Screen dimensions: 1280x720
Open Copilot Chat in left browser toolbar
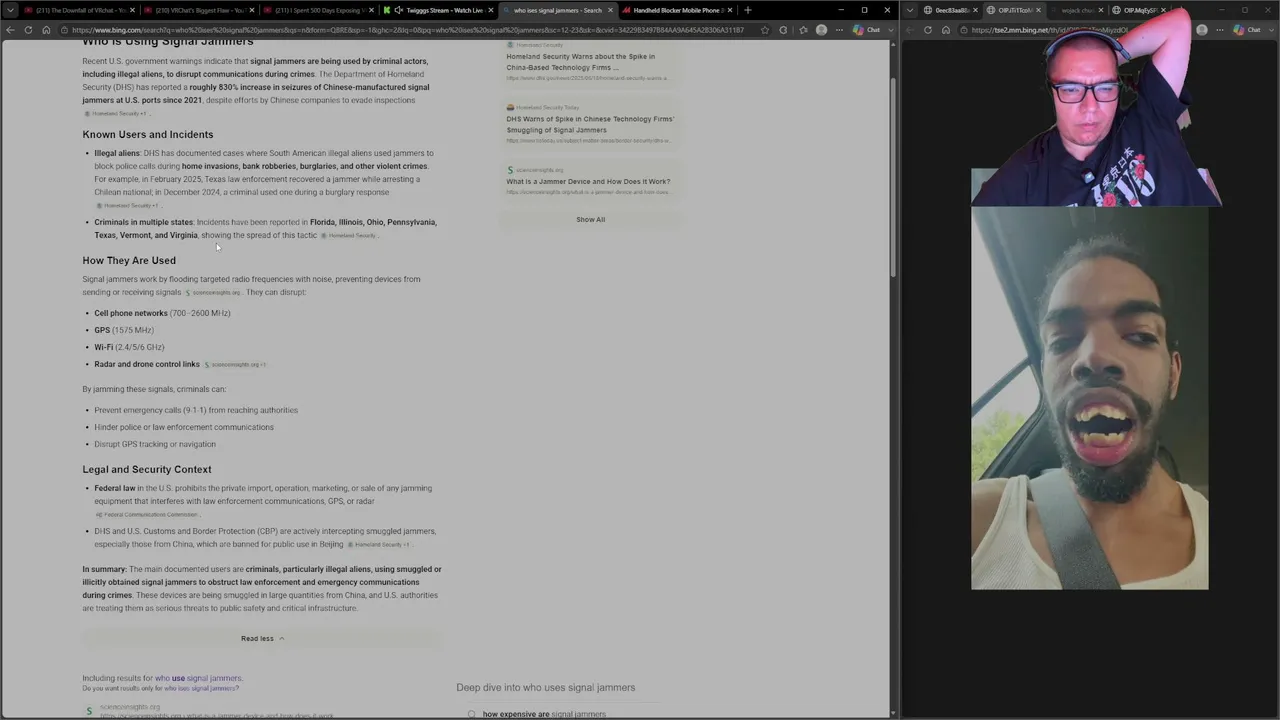coord(866,30)
